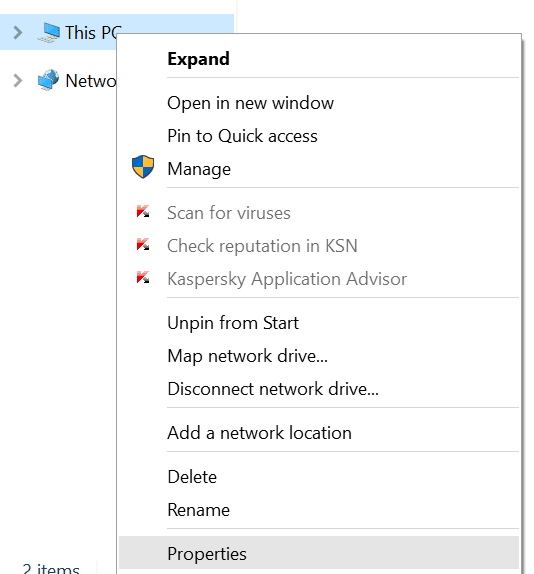Viewport: 534px width, 574px height.
Task: Click the This PC computer icon
Action: (49, 33)
